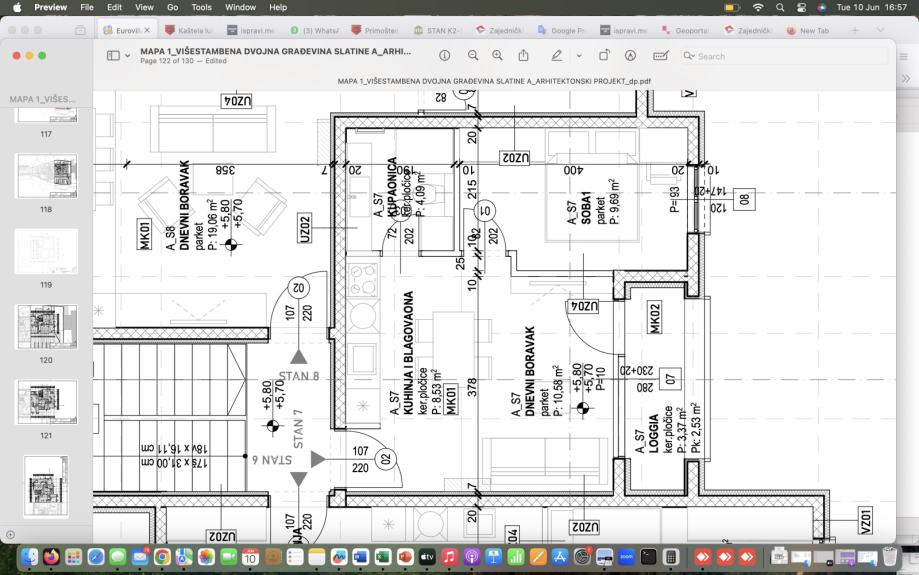The image size is (919, 575).
Task: Click the Spotlight search icon in menu bar
Action: (779, 7)
